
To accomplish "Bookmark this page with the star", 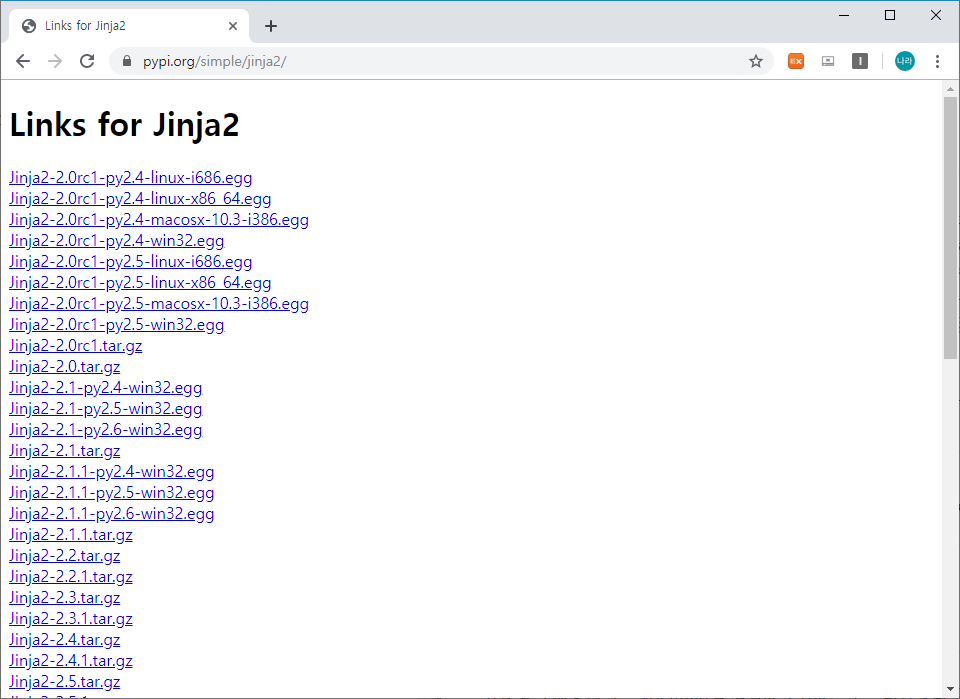I will 756,61.
